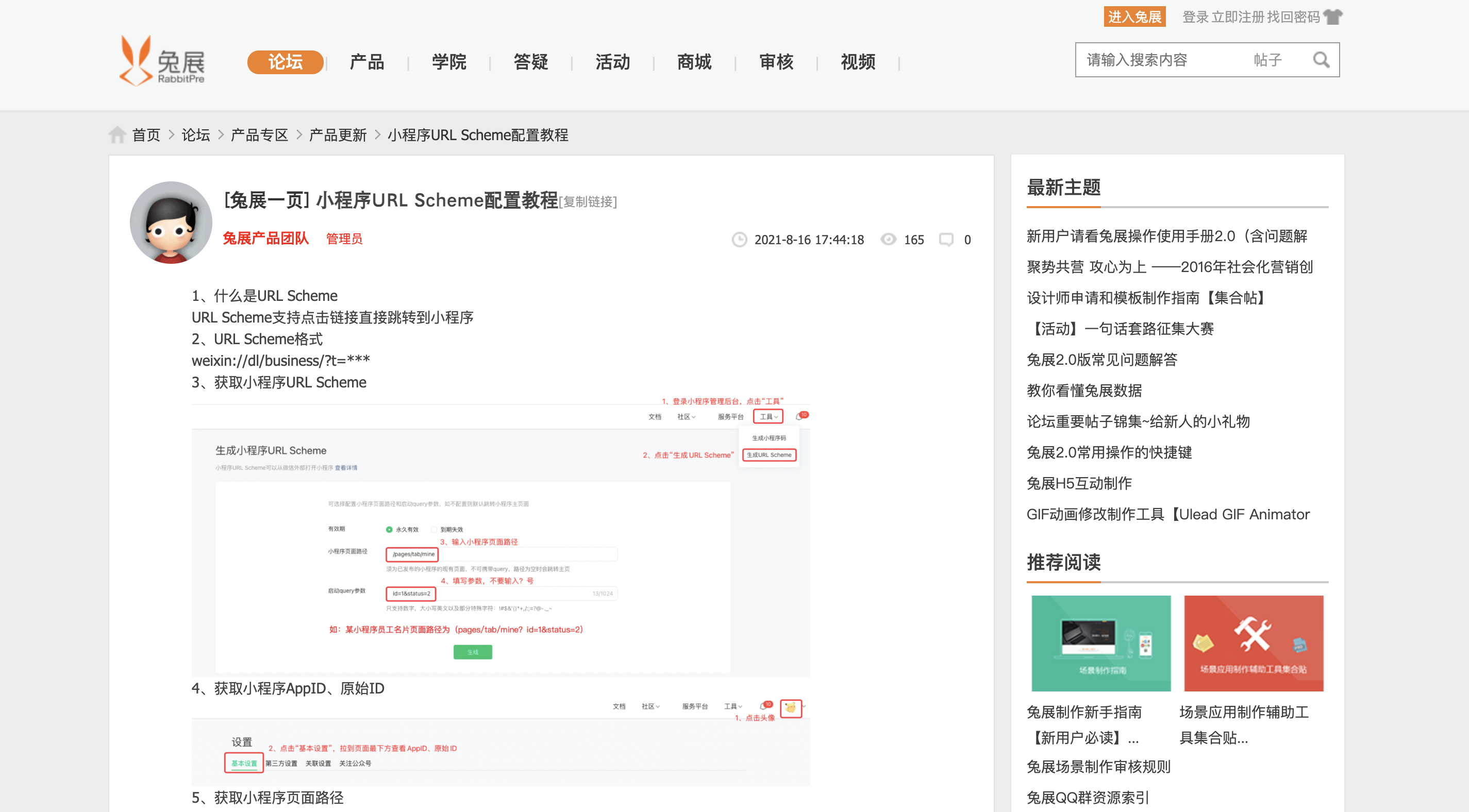Screen dimensions: 1469x812
Task: Click the 复制链接 link
Action: (588, 201)
